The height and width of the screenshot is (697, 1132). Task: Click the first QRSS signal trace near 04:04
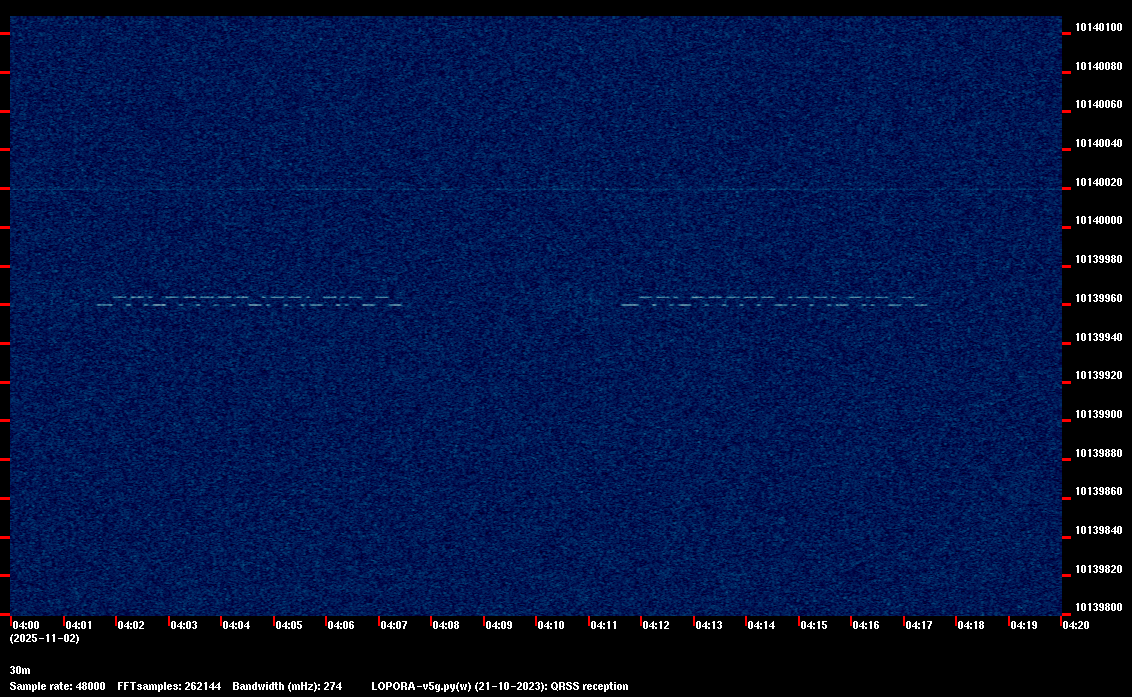click(249, 301)
